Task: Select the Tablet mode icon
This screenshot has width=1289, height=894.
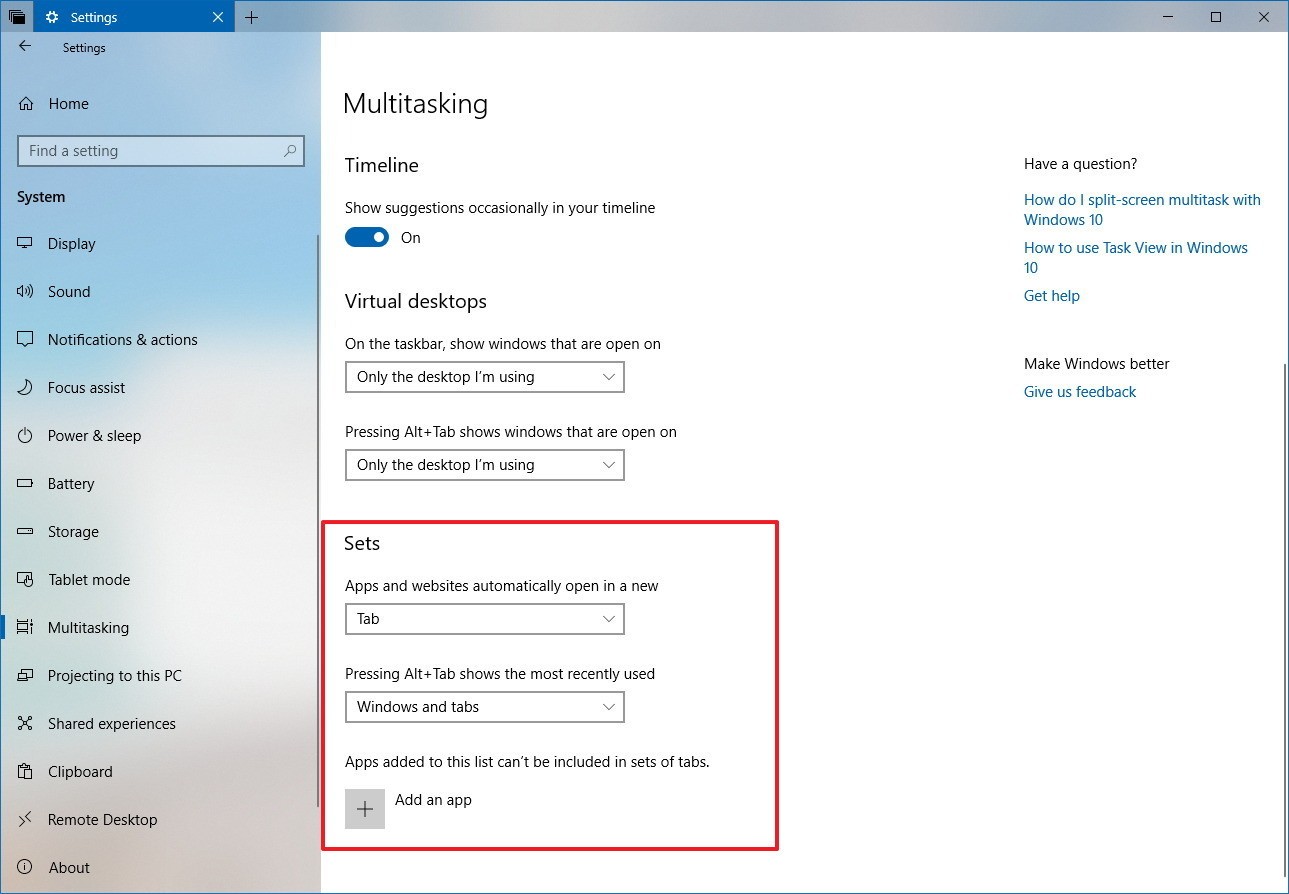Action: click(25, 579)
